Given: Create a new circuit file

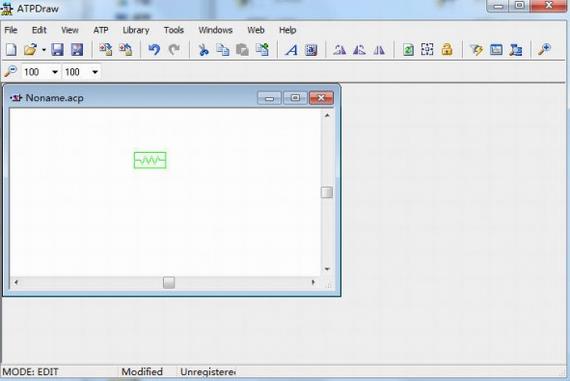Looking at the screenshot, I should pyautogui.click(x=11, y=49).
